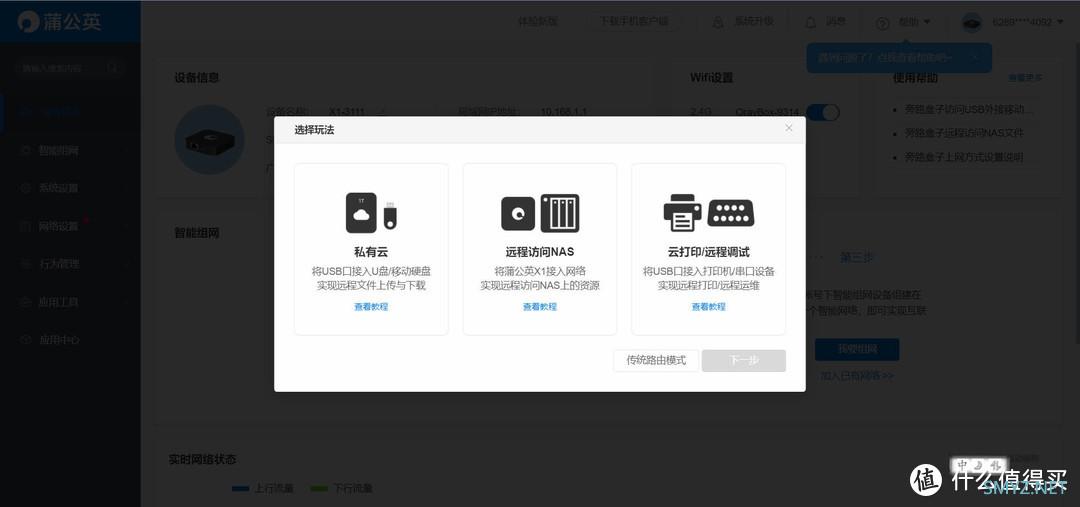Click the device thumbnail in 设备信息

[209, 139]
